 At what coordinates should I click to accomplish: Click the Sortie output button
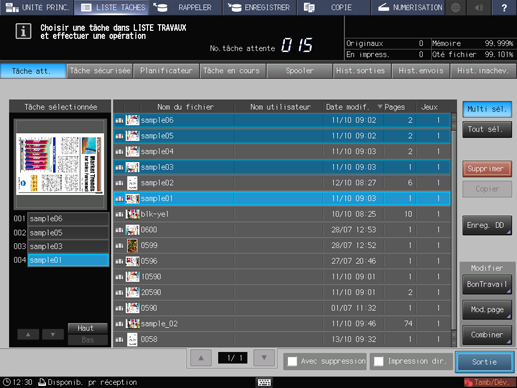pos(485,362)
